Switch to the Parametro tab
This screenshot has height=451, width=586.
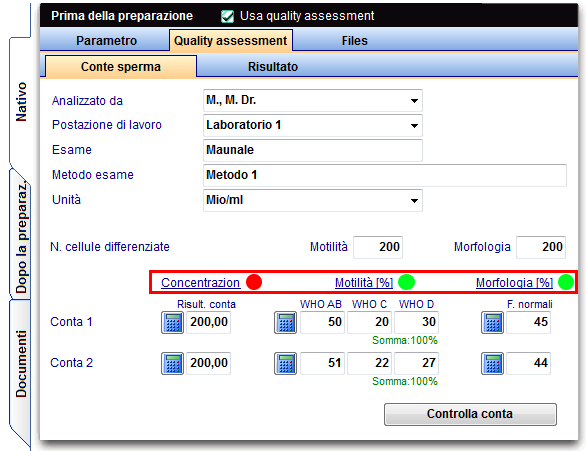click(x=106, y=41)
